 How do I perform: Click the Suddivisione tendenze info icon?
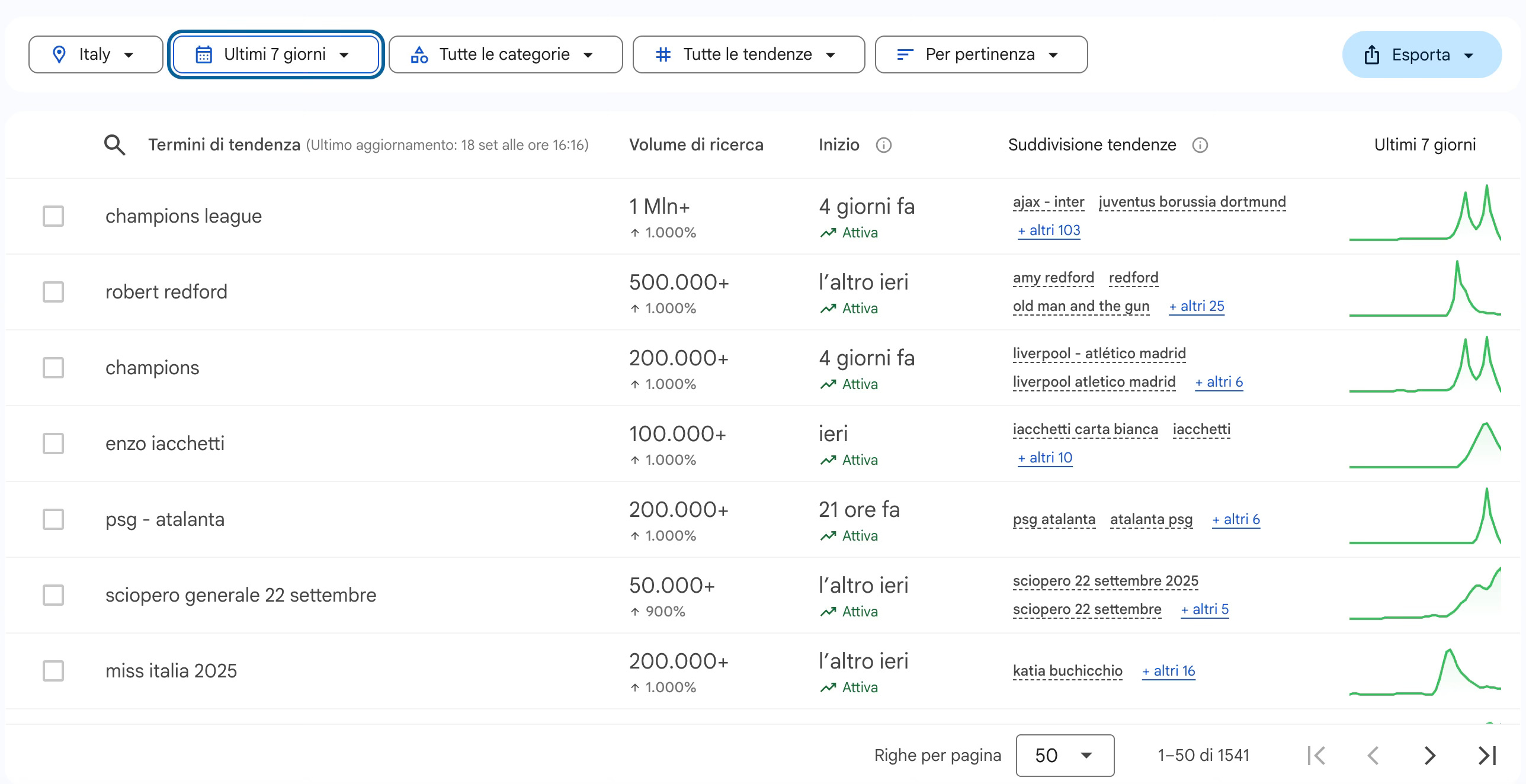point(1200,145)
